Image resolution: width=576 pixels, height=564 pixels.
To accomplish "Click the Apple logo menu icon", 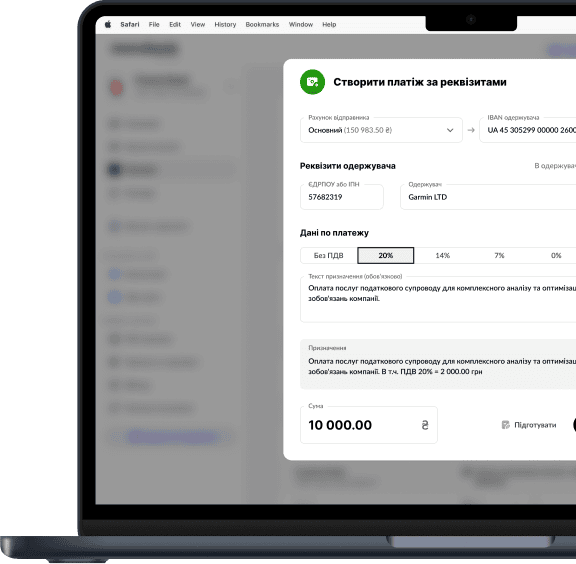I will click(x=108, y=25).
